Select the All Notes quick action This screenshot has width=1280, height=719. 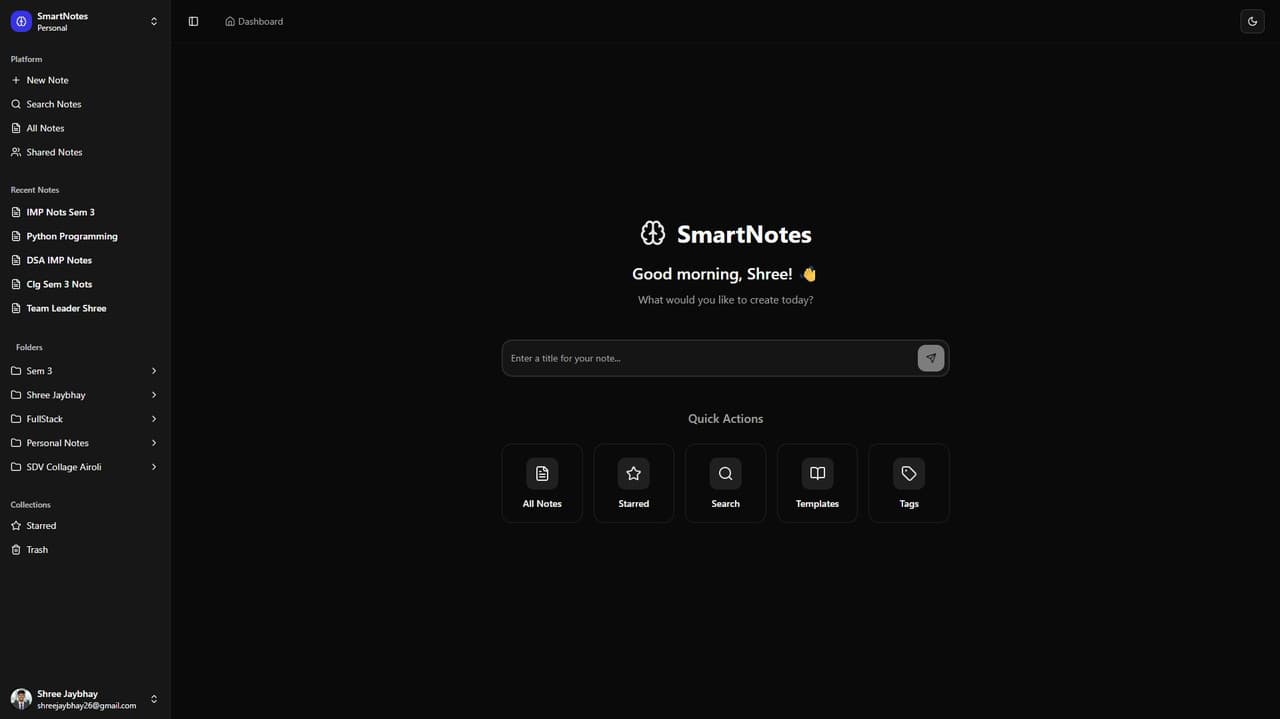(541, 482)
